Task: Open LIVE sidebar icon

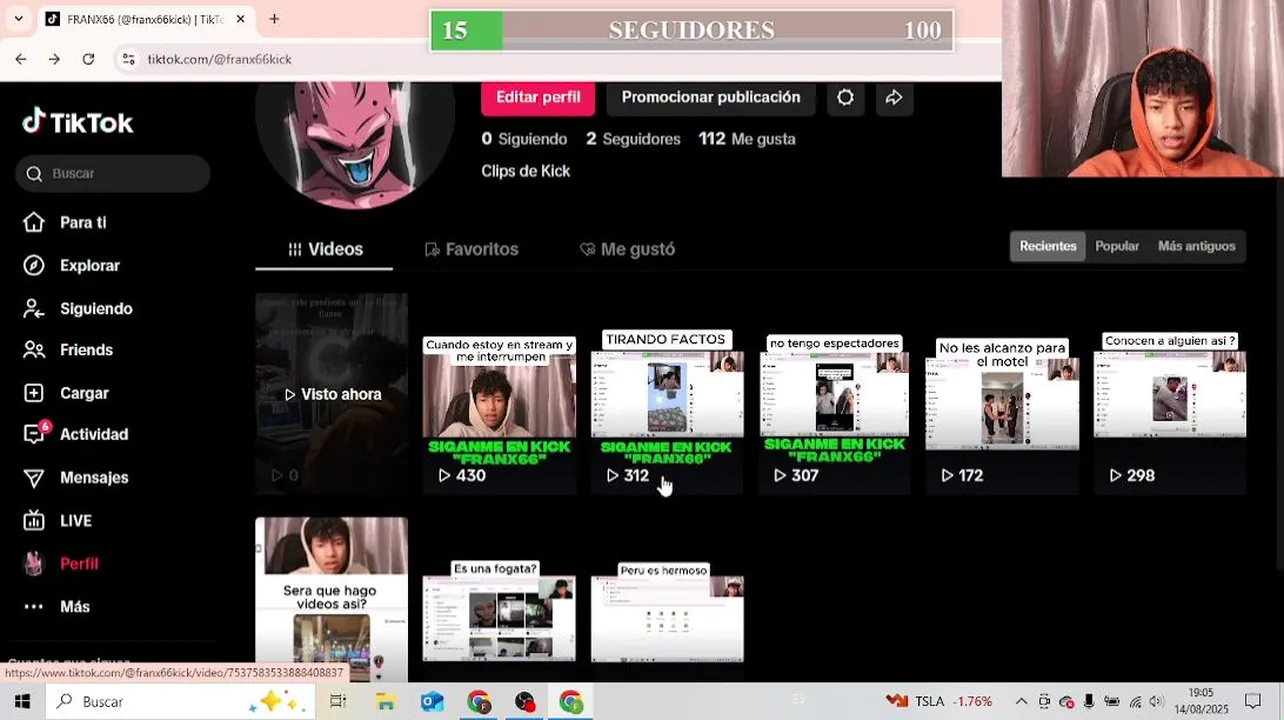Action: pyautogui.click(x=34, y=520)
